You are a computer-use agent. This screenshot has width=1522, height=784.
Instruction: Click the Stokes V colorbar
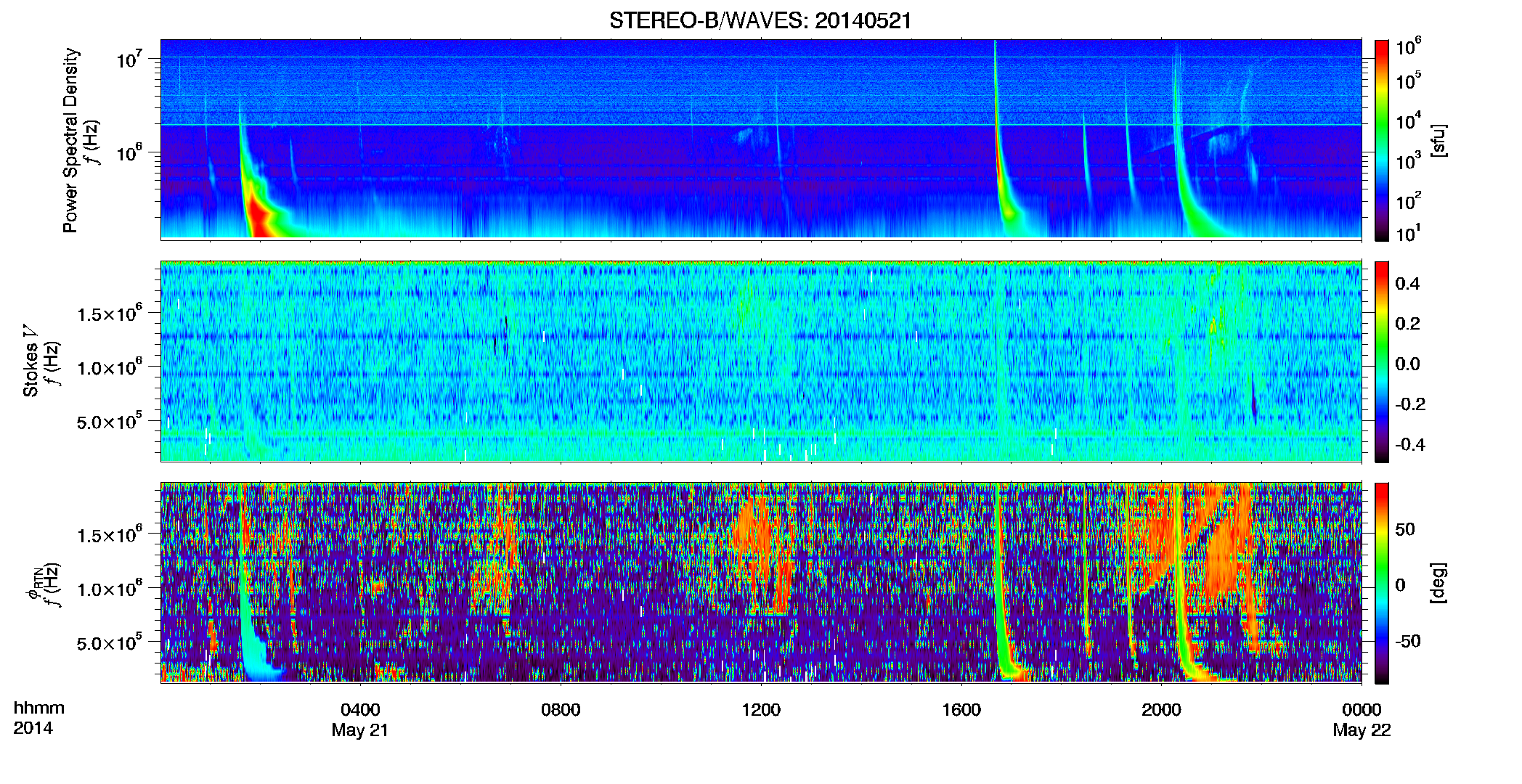click(1382, 362)
